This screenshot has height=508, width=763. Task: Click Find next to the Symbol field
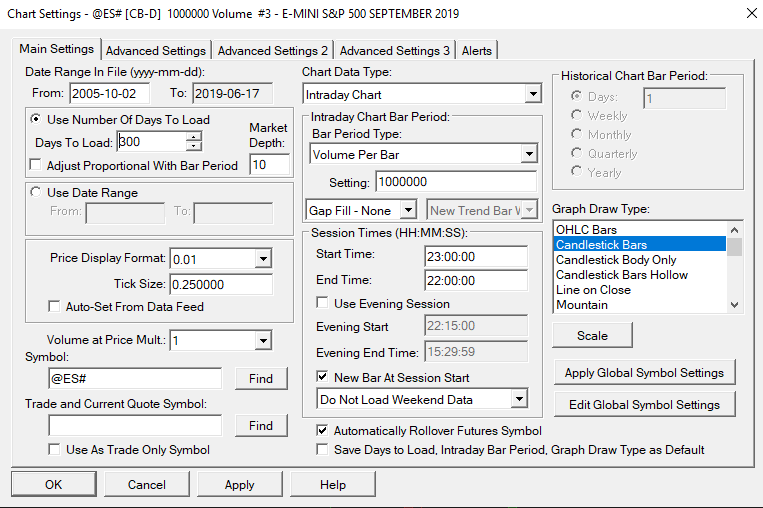click(x=261, y=379)
